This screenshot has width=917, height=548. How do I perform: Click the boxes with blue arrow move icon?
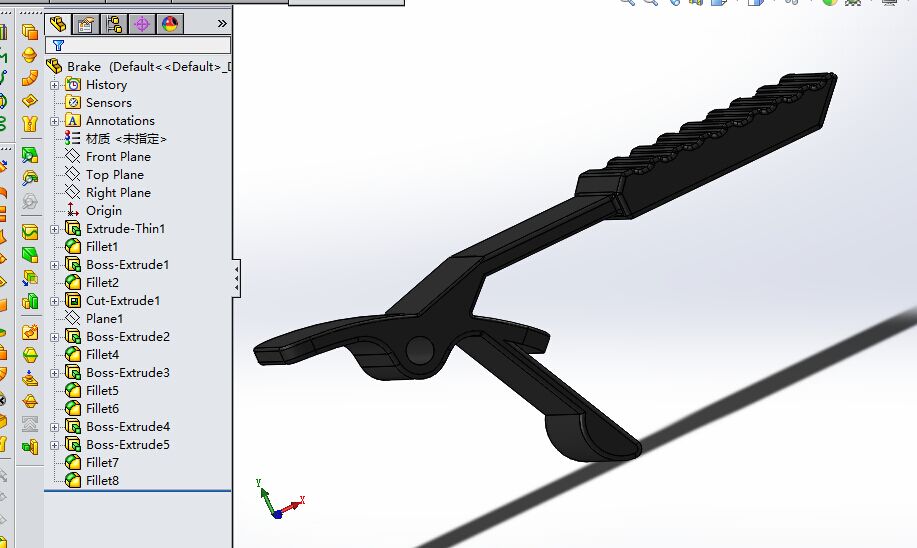[x=30, y=278]
